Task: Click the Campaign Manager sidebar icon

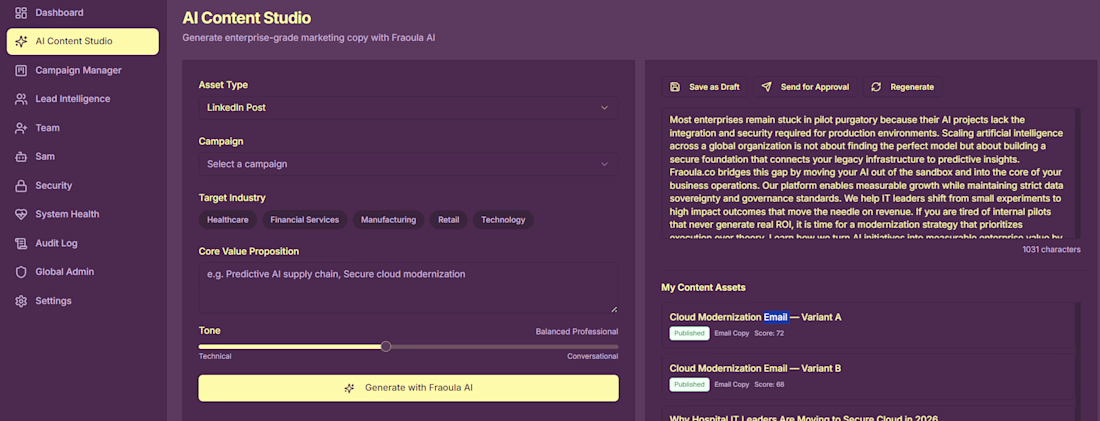Action: tap(21, 70)
